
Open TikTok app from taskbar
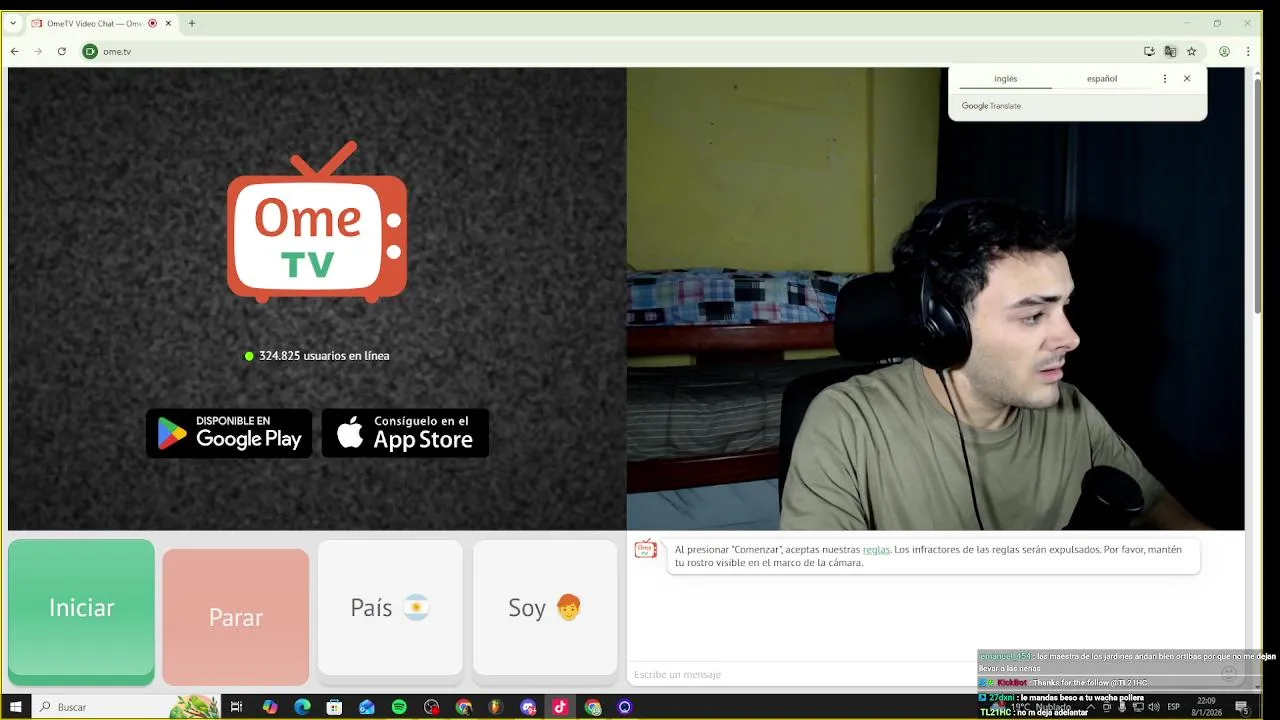point(560,707)
